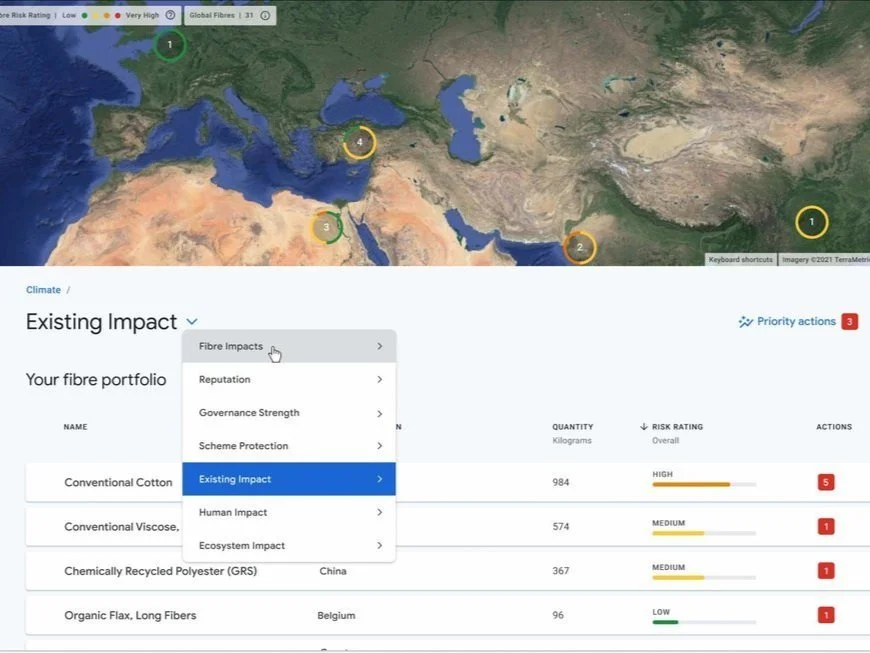Screen dimensions: 870x653
Task: Sort the table by the Name column
Action: coord(75,427)
